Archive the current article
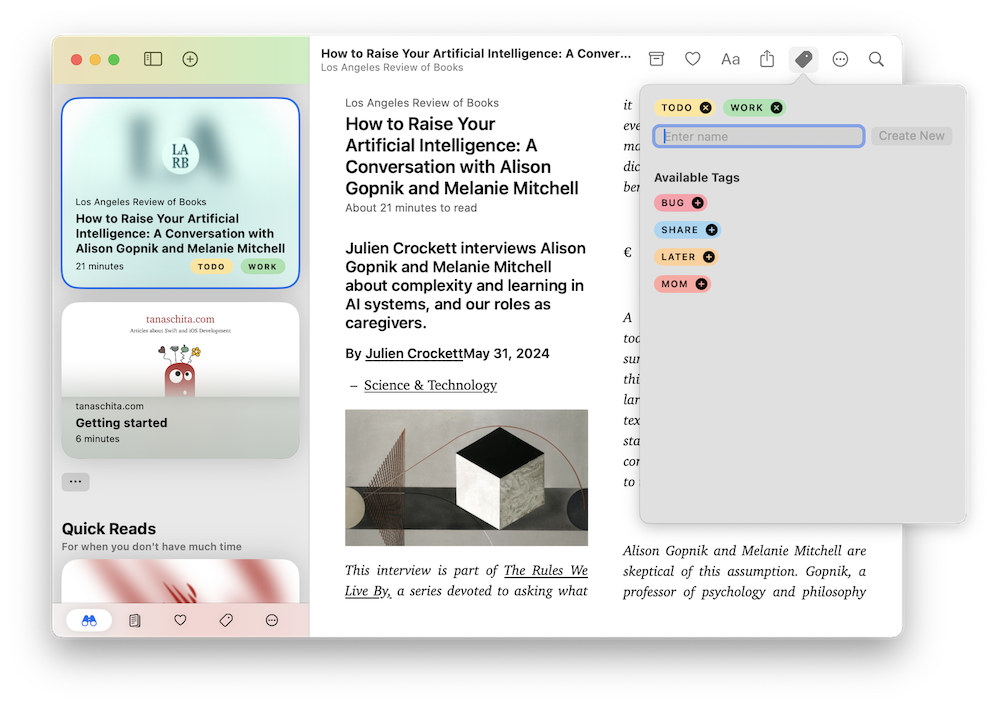Image resolution: width=1000 pixels, height=706 pixels. [656, 59]
